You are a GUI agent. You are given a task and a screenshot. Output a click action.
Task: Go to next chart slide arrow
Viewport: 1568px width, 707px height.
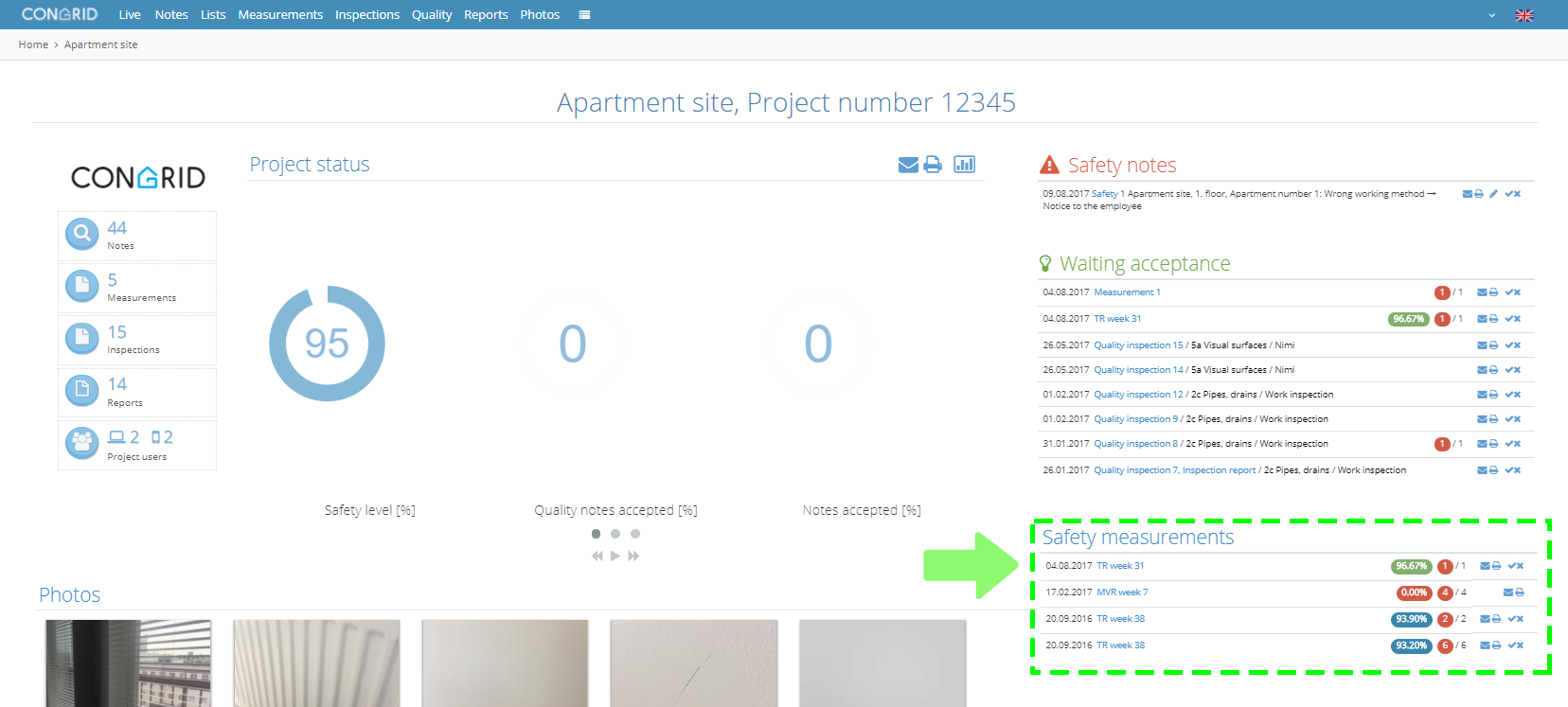click(x=633, y=556)
